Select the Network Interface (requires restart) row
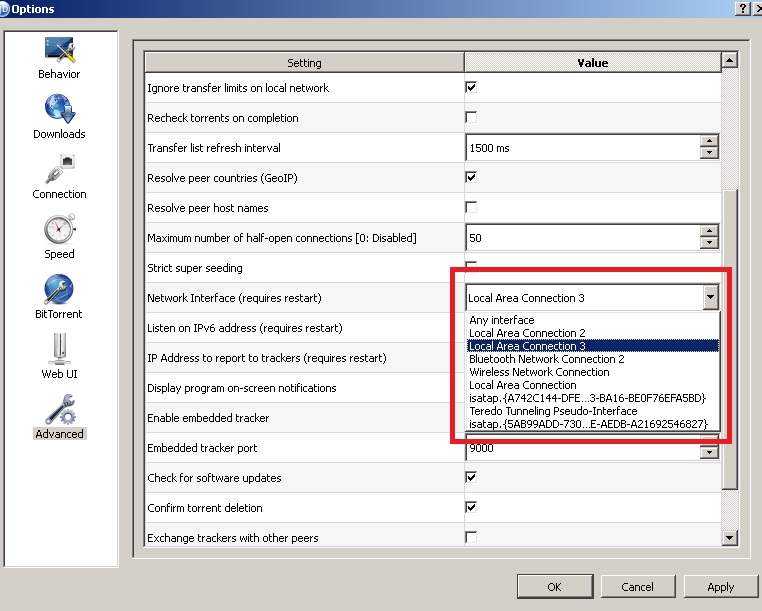The height and width of the screenshot is (611, 762). coord(304,297)
